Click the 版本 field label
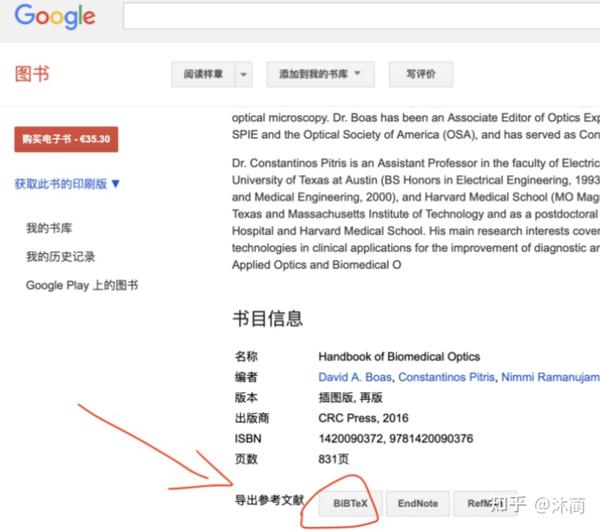600x530 pixels. coord(246,398)
